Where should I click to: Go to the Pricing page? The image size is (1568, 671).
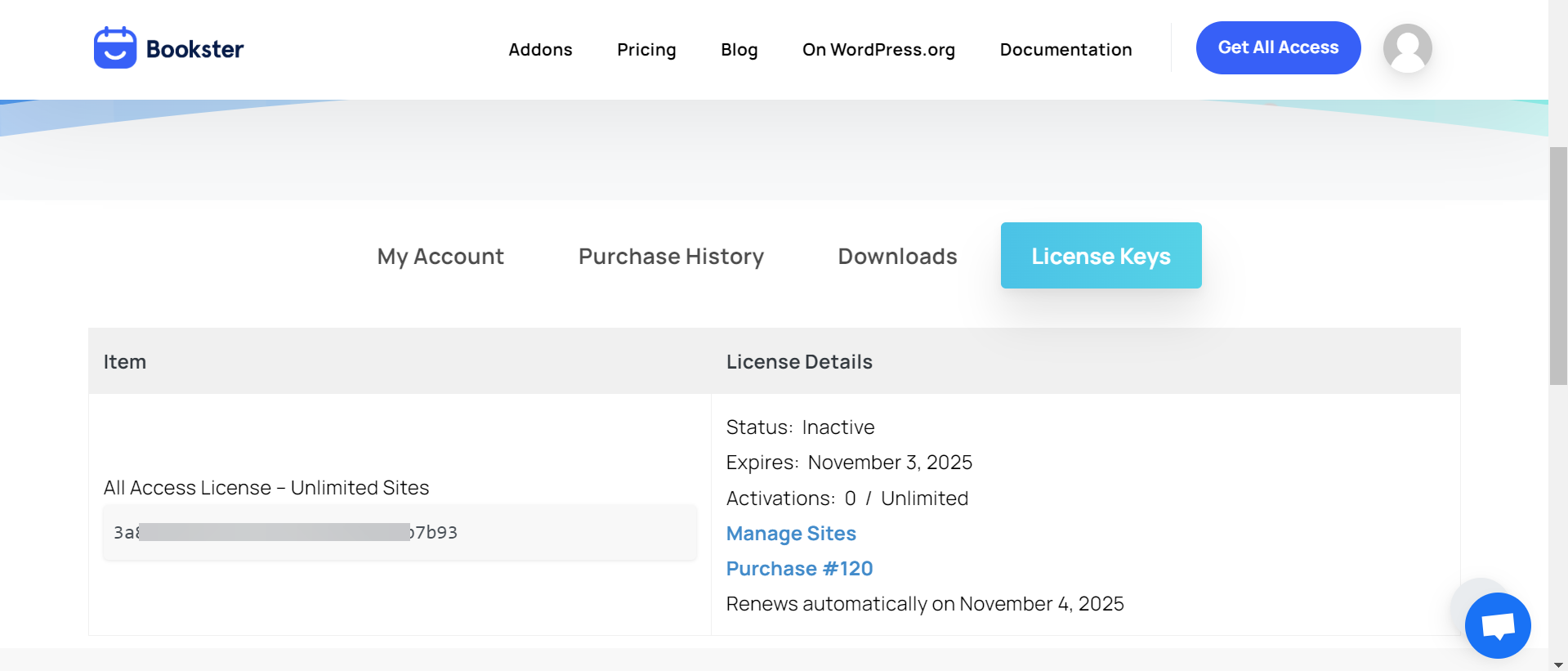(x=646, y=50)
